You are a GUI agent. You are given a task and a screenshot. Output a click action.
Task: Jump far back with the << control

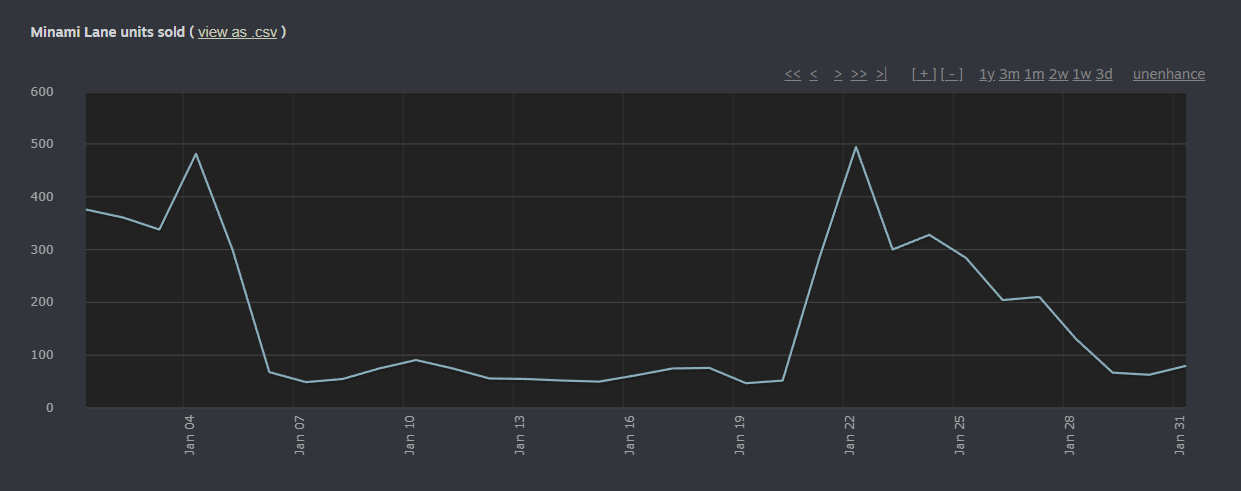coord(792,74)
